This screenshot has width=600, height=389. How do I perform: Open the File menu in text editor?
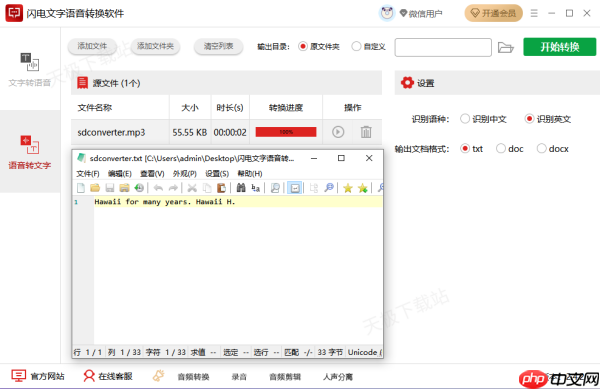point(88,174)
